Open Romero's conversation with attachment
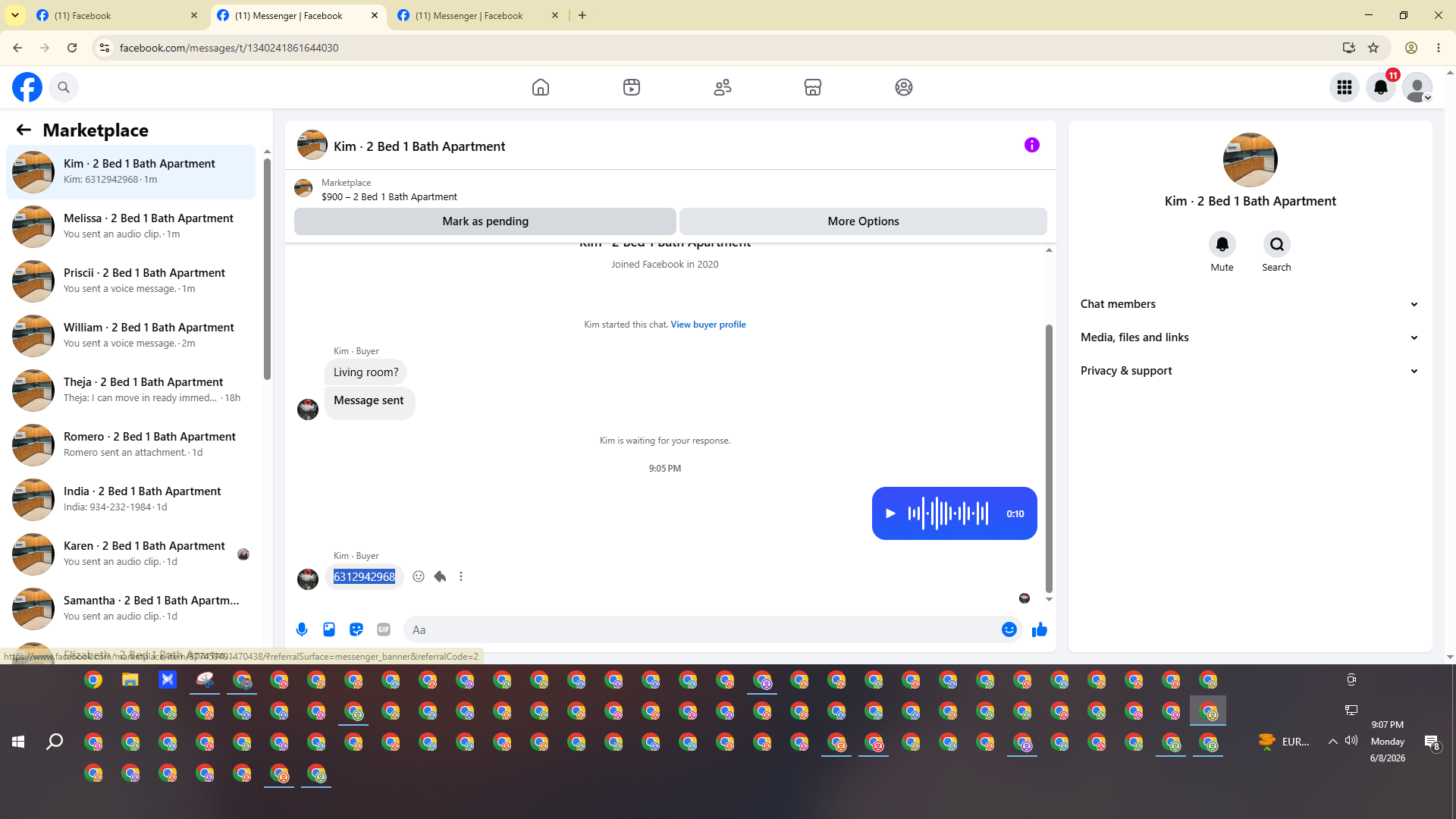The image size is (1456, 819). click(131, 445)
